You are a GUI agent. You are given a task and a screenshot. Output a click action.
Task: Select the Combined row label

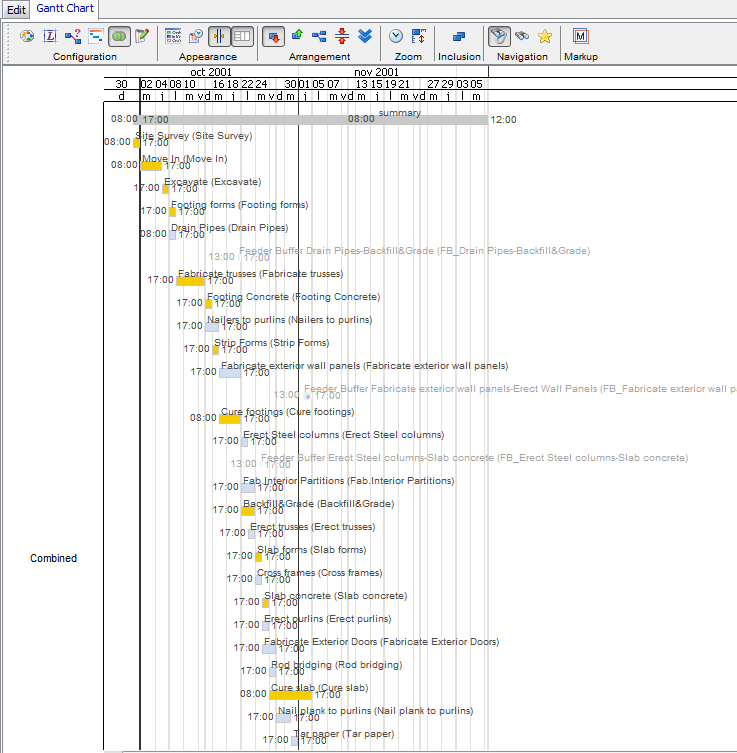(53, 558)
